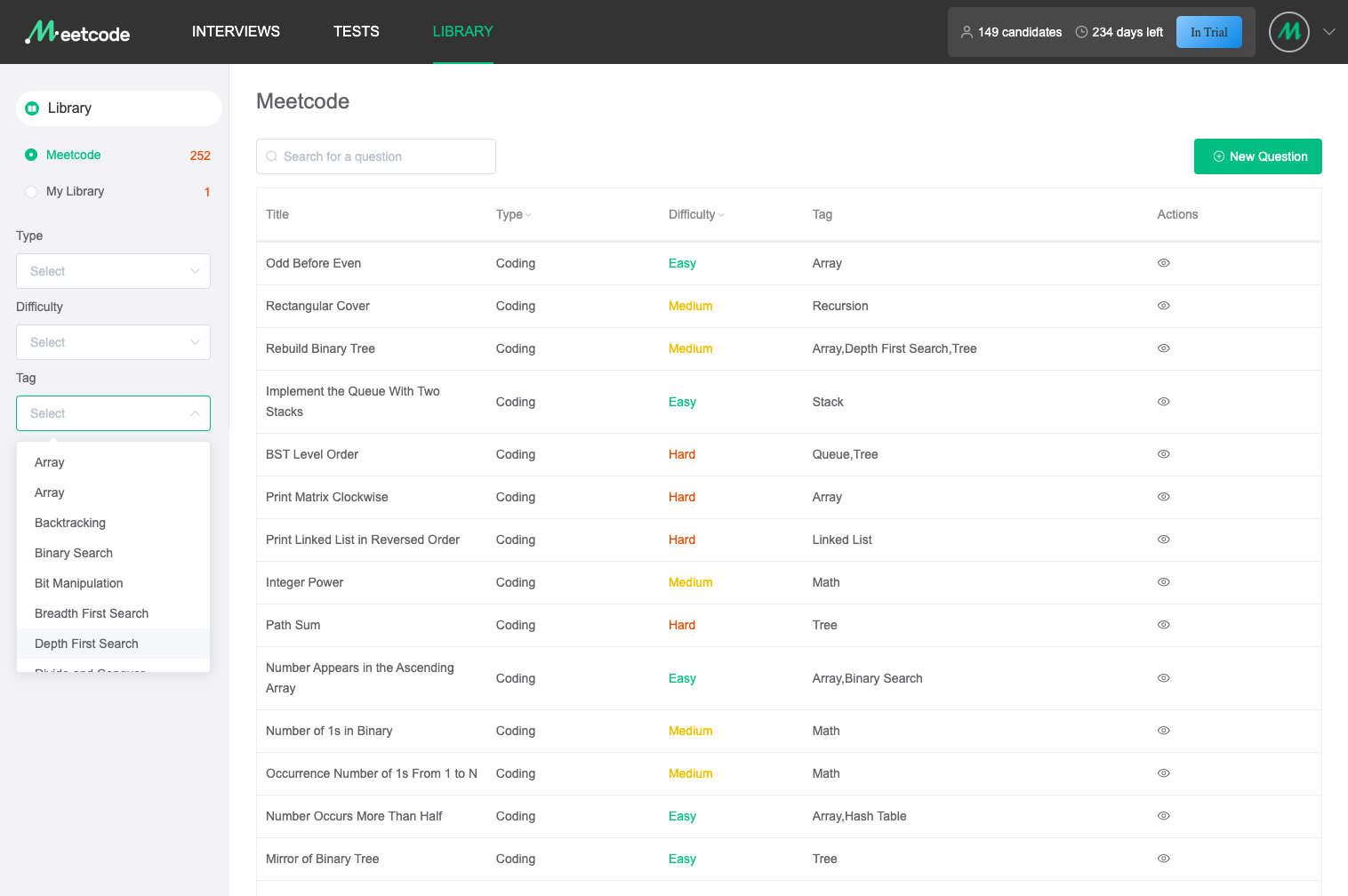
Task: Click the New Question button
Action: [1257, 156]
